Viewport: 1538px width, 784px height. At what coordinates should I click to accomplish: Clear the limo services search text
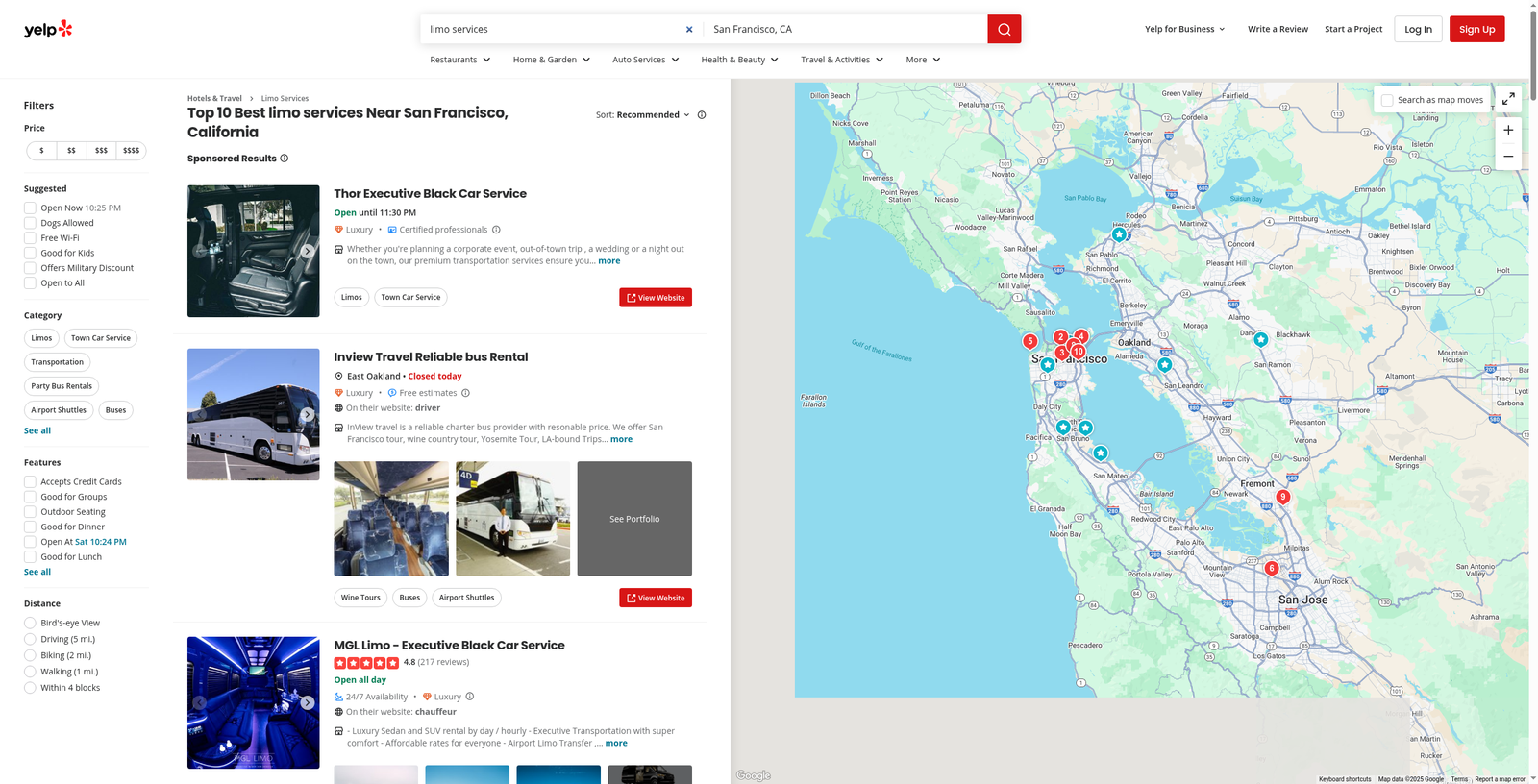[x=689, y=29]
